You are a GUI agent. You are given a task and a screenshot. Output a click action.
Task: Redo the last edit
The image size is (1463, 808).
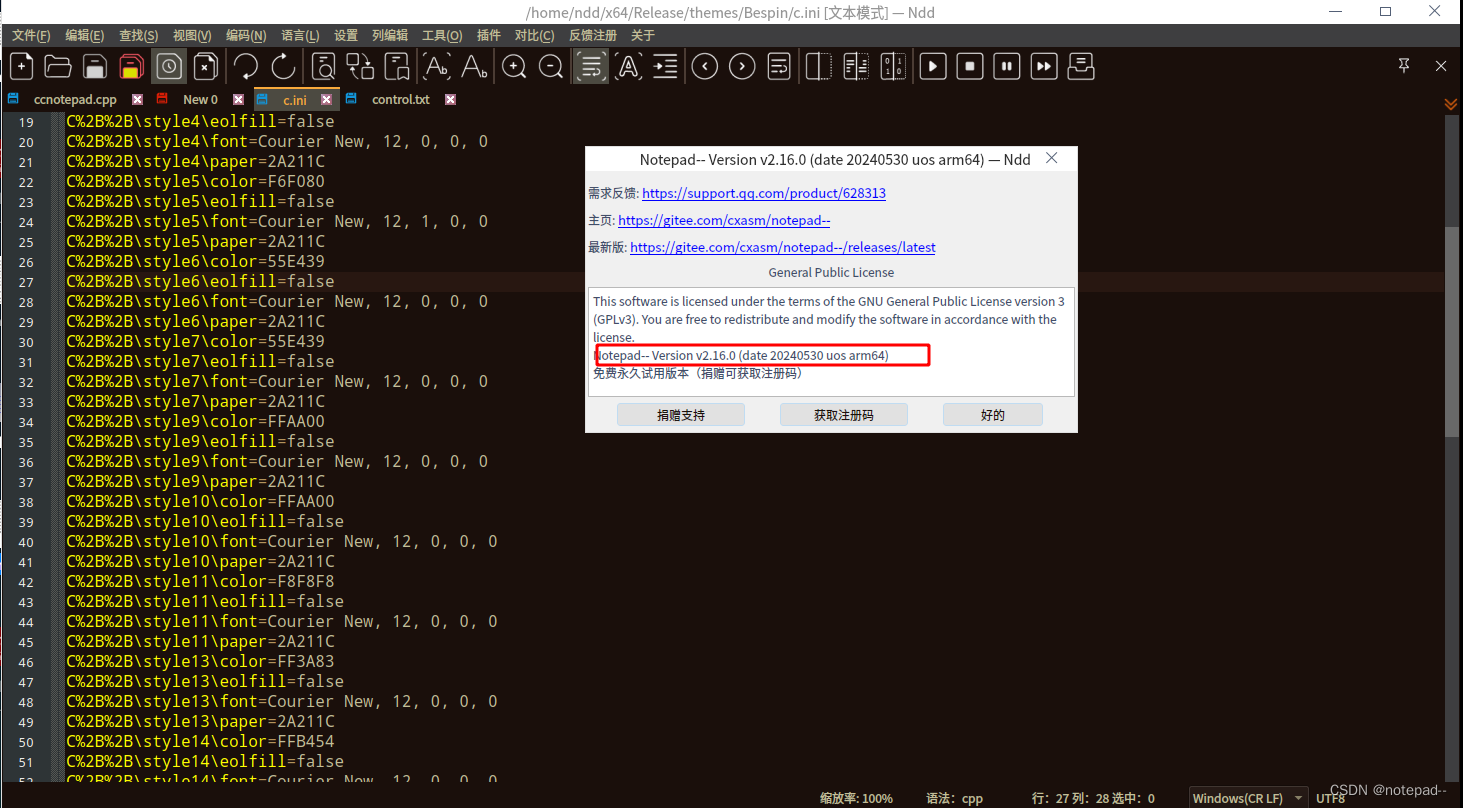[283, 66]
